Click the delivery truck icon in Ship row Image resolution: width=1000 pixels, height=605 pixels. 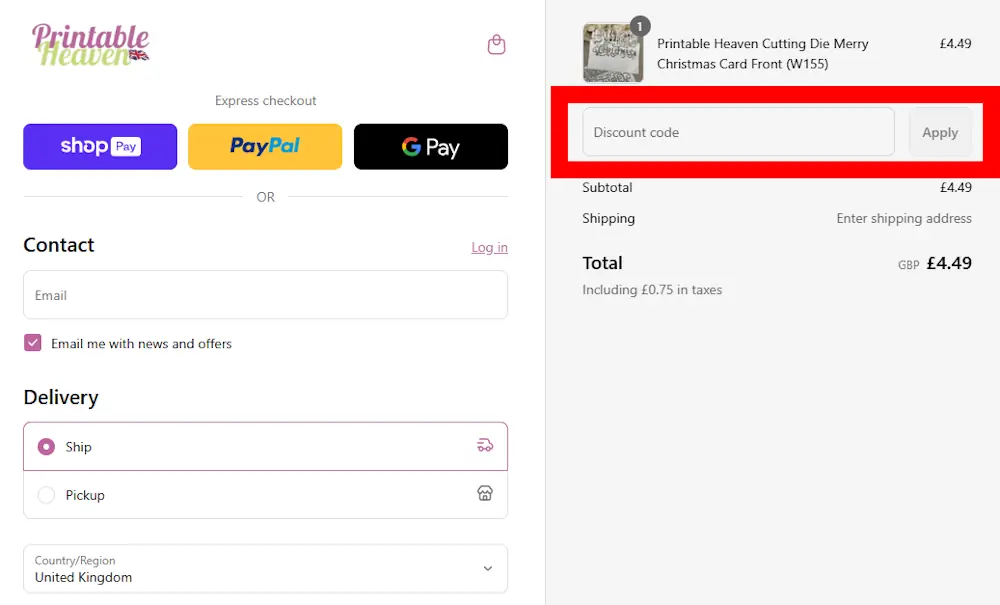[x=485, y=446]
